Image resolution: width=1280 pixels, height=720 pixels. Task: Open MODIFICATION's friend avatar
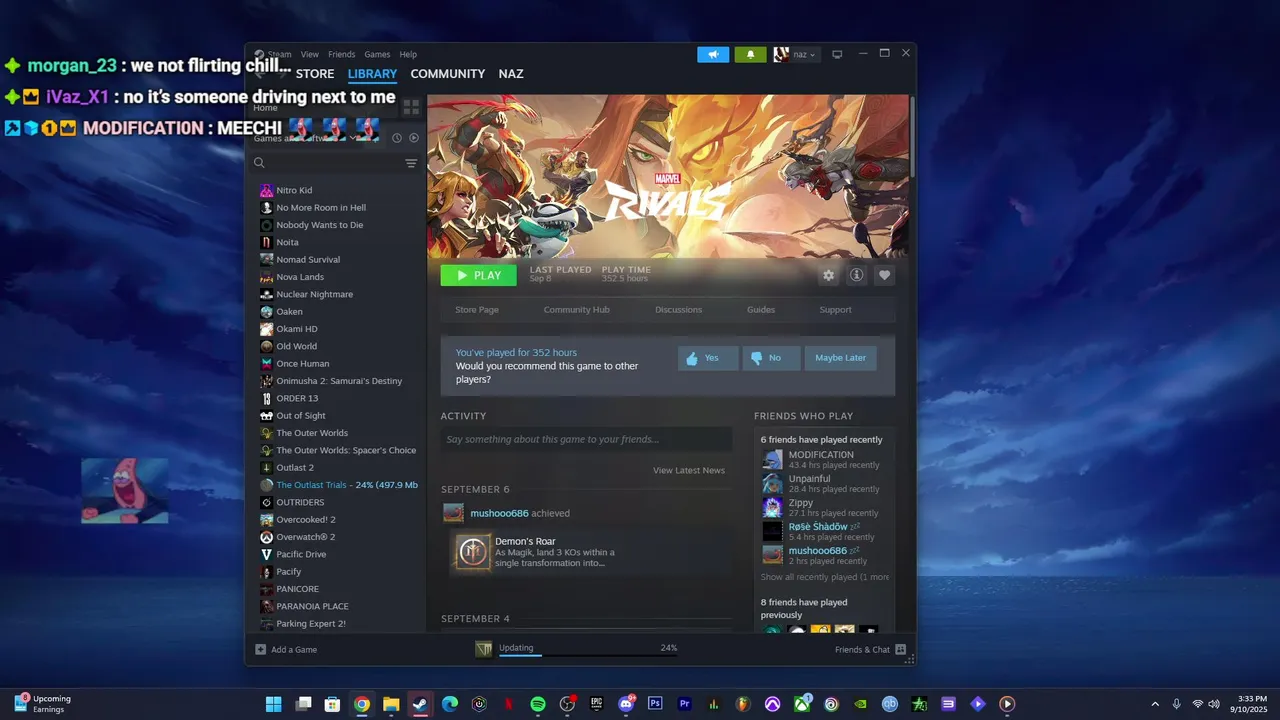(773, 459)
